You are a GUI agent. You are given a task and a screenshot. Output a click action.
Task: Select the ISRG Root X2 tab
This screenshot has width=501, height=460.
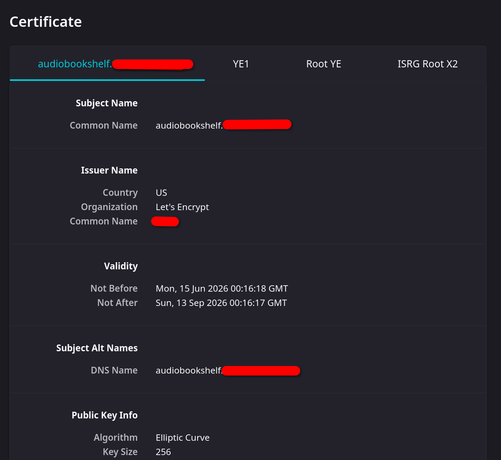[x=427, y=64]
